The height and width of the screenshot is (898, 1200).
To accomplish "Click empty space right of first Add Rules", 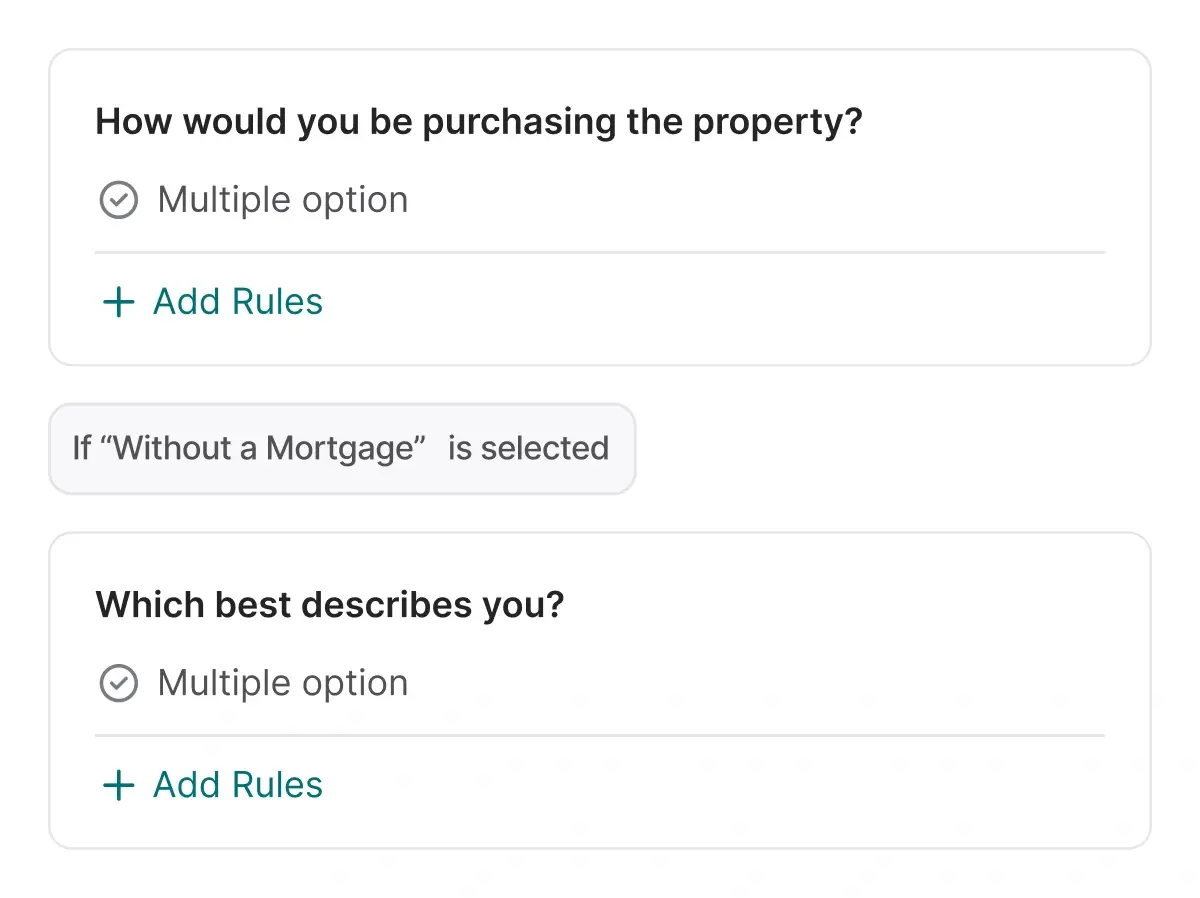I will point(700,302).
